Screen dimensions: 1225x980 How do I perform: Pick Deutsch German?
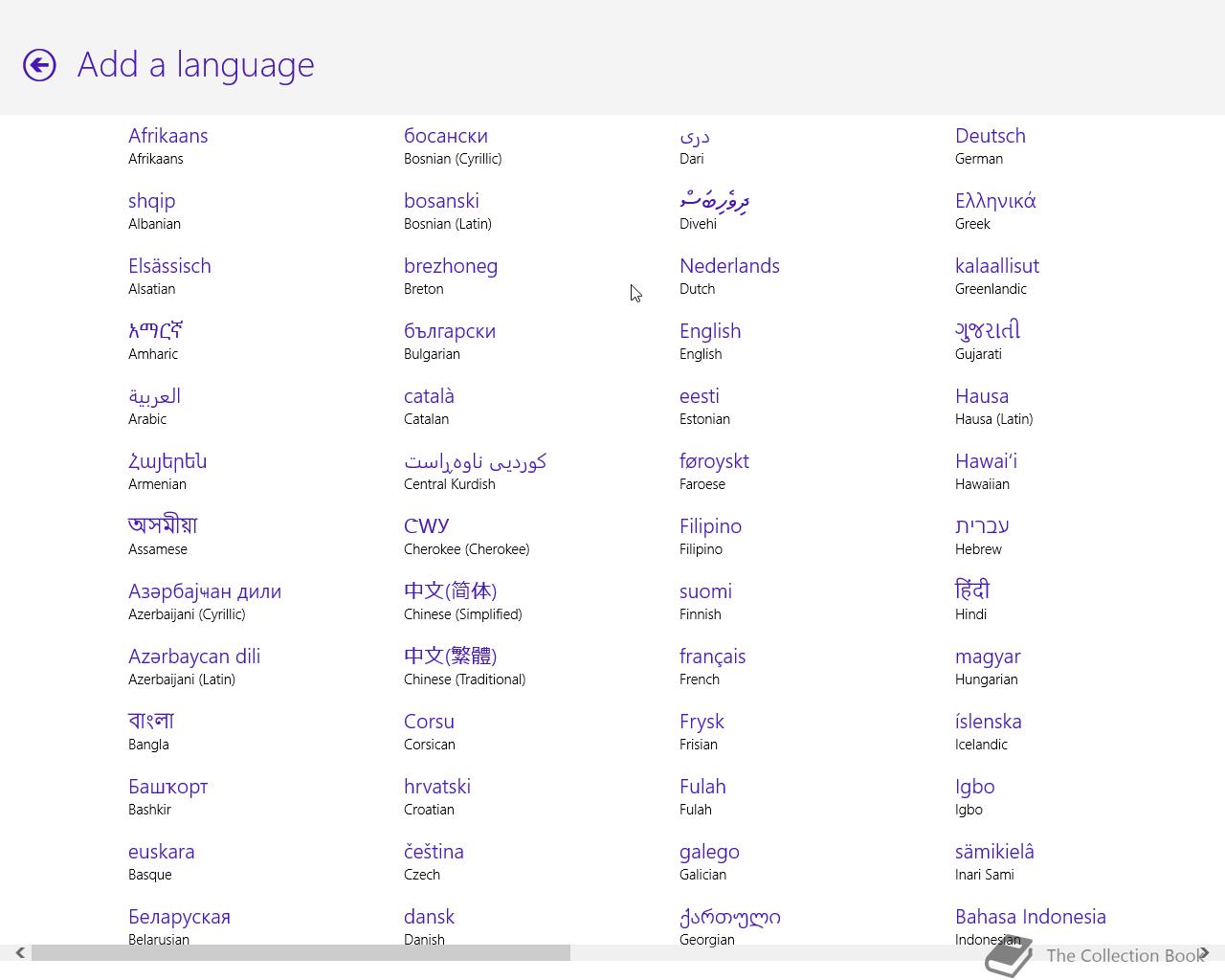[991, 146]
